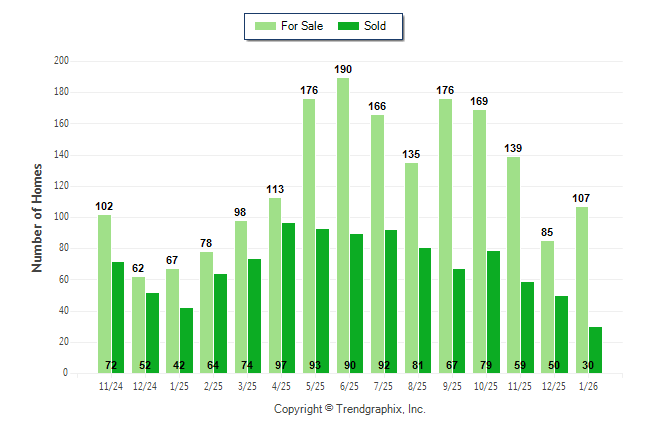Click the 7/25 x-axis month label
The image size is (646, 434).
point(383,387)
